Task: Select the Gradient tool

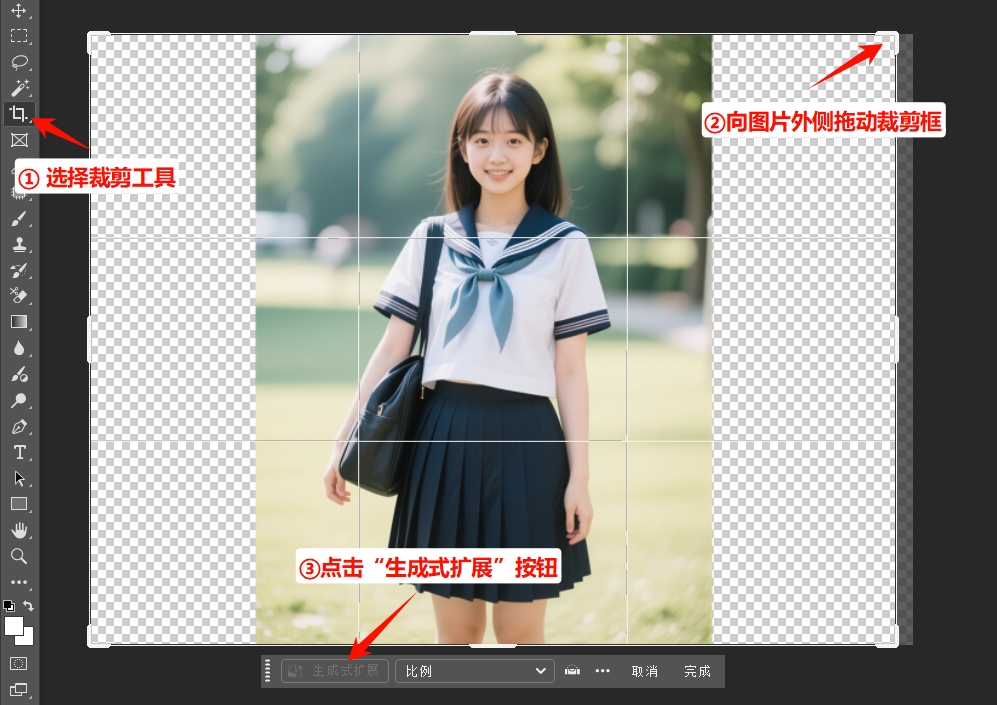Action: pyautogui.click(x=19, y=322)
